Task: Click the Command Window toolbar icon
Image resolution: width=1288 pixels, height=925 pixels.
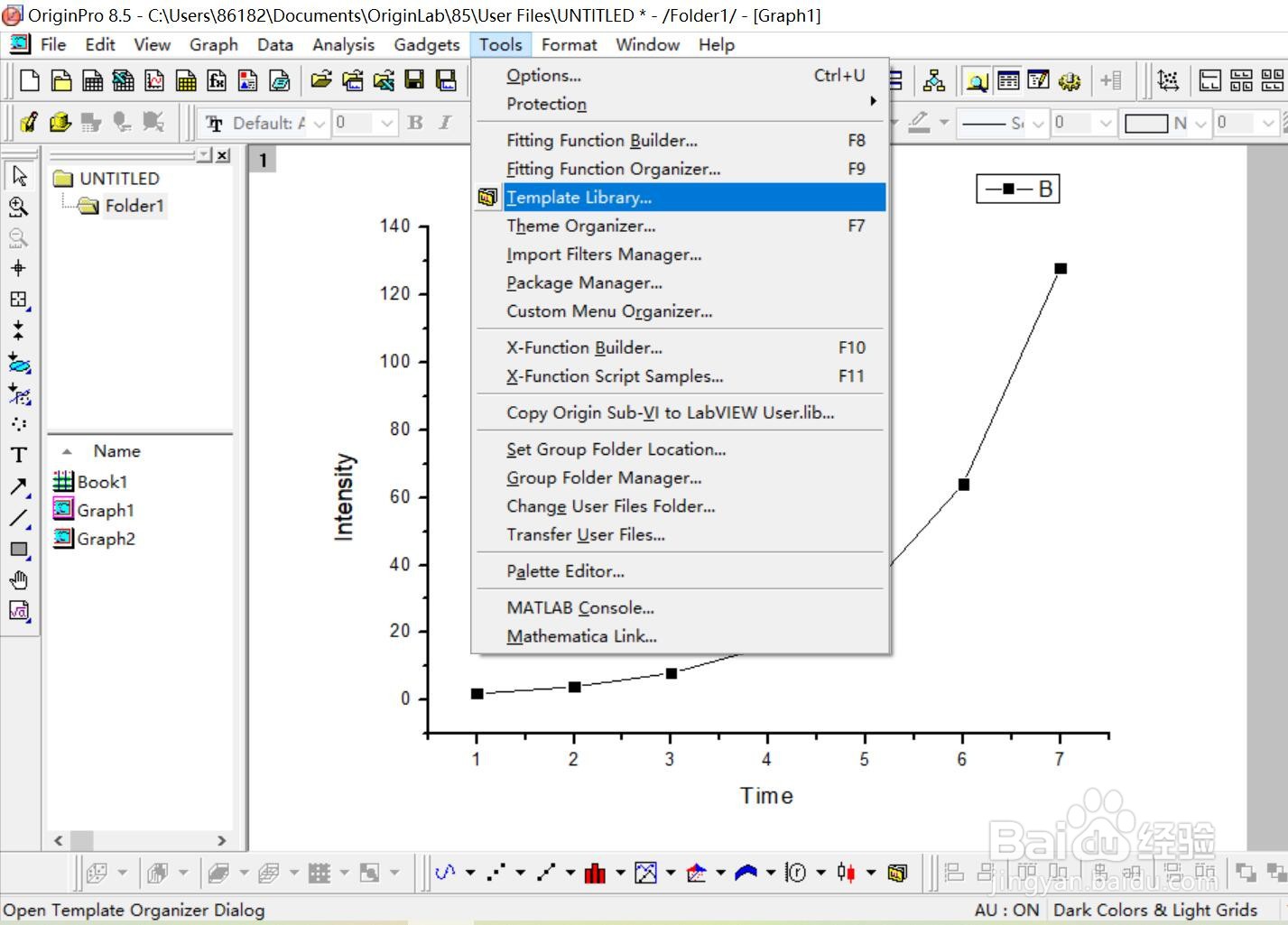Action: point(1039,81)
